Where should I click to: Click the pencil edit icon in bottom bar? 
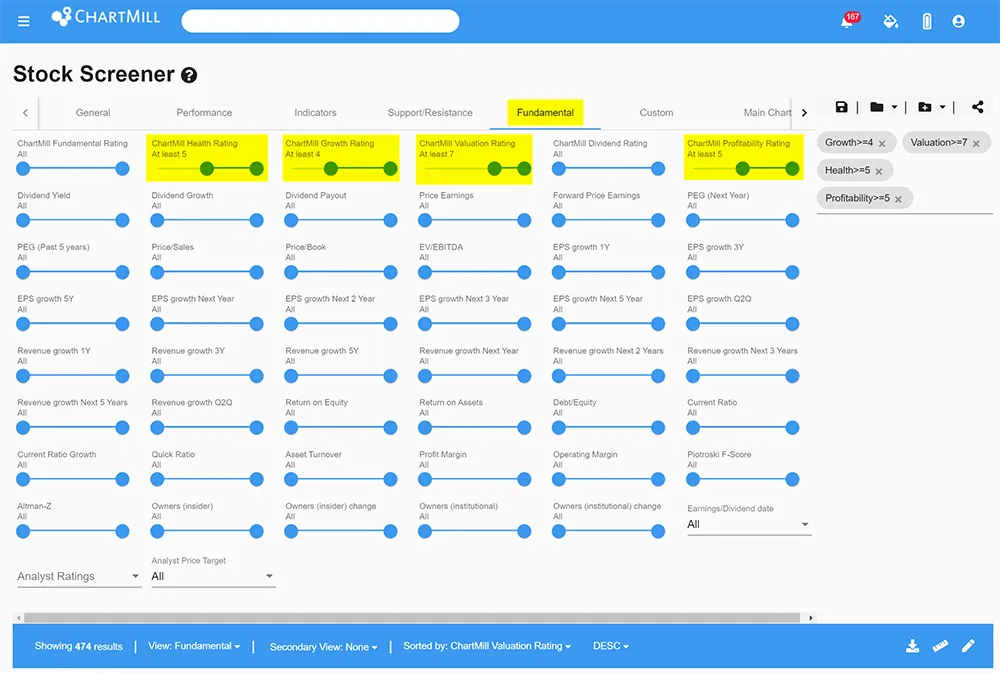968,646
